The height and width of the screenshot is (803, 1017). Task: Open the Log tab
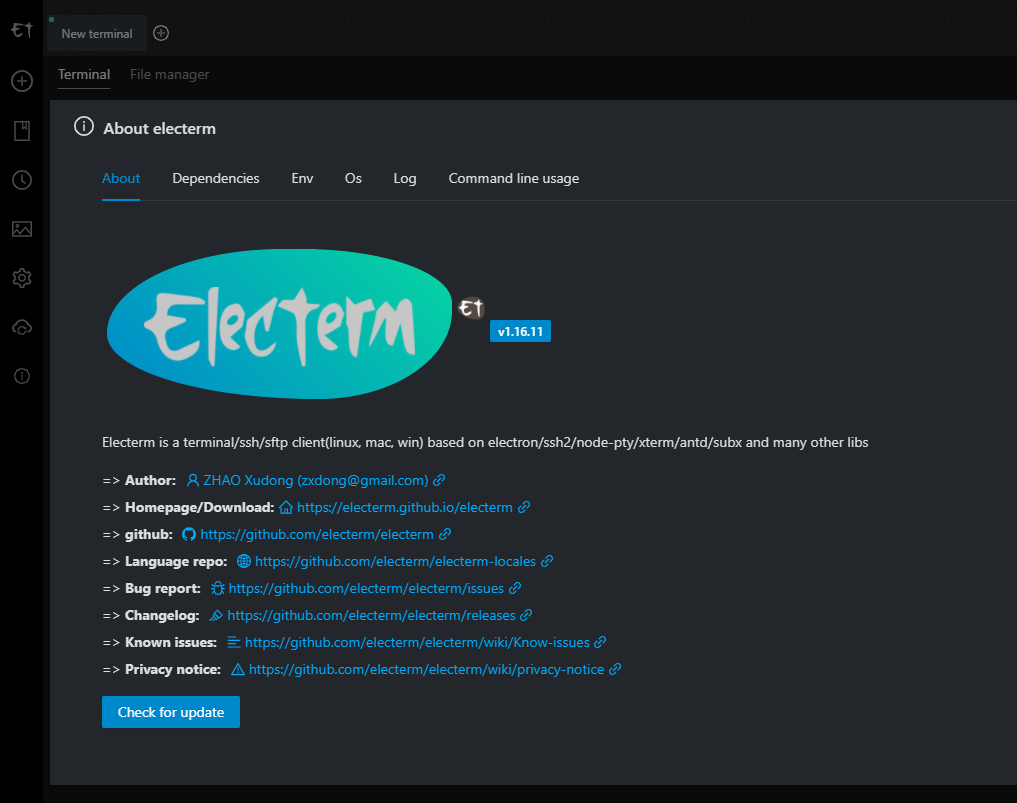(x=405, y=178)
